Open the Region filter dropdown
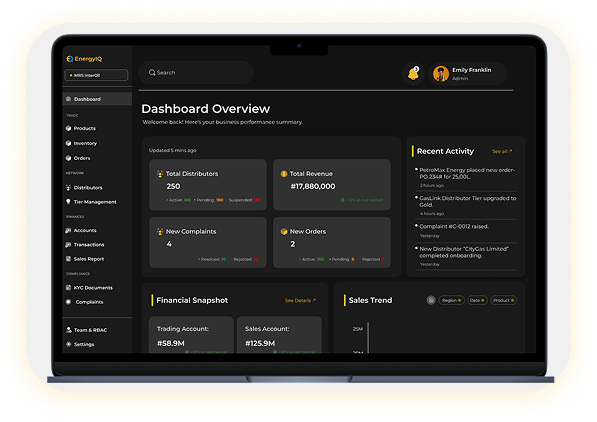 tap(452, 300)
